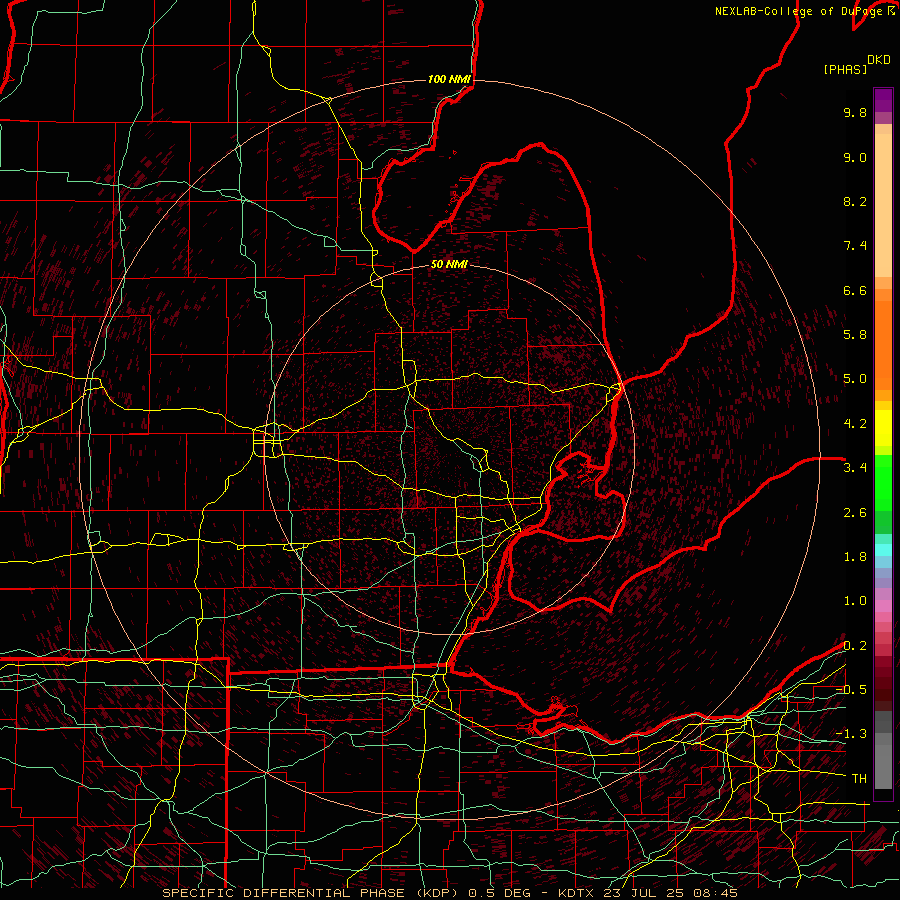The width and height of the screenshot is (900, 900).
Task: Click the cyan band of the color scale
Action: click(883, 550)
